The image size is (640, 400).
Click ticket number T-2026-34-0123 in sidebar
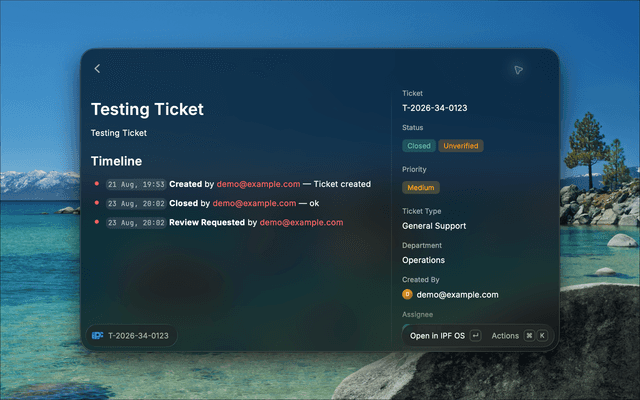[x=435, y=108]
